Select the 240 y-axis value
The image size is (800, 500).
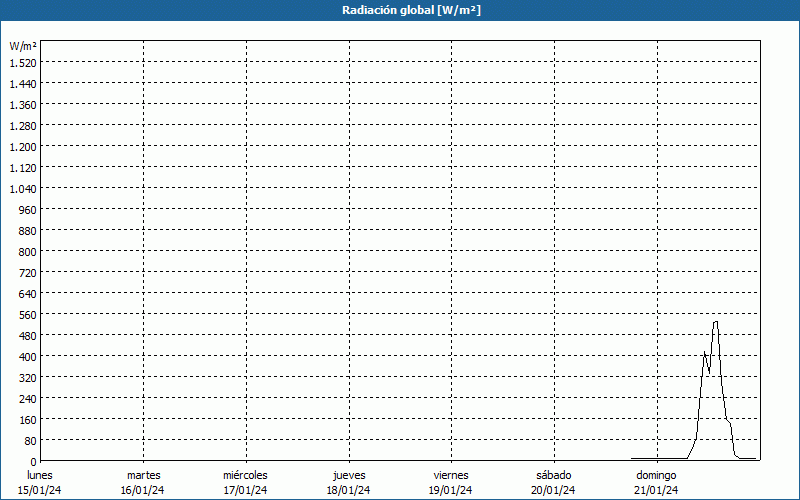click(29, 398)
